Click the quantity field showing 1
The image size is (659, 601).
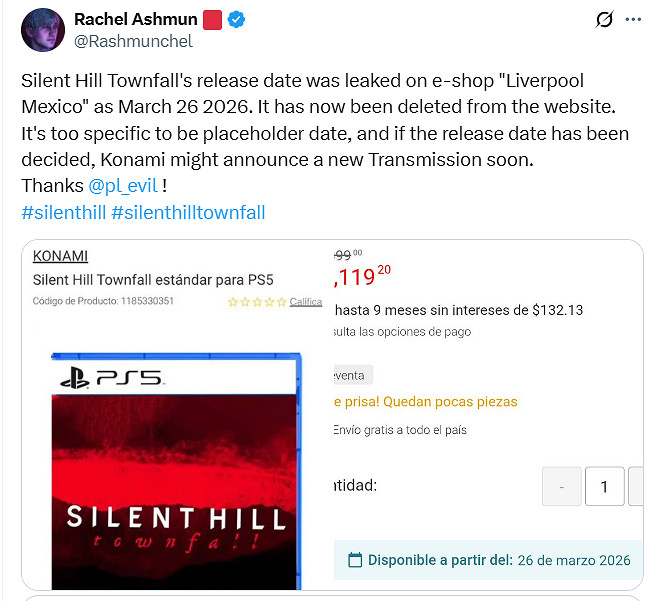604,487
